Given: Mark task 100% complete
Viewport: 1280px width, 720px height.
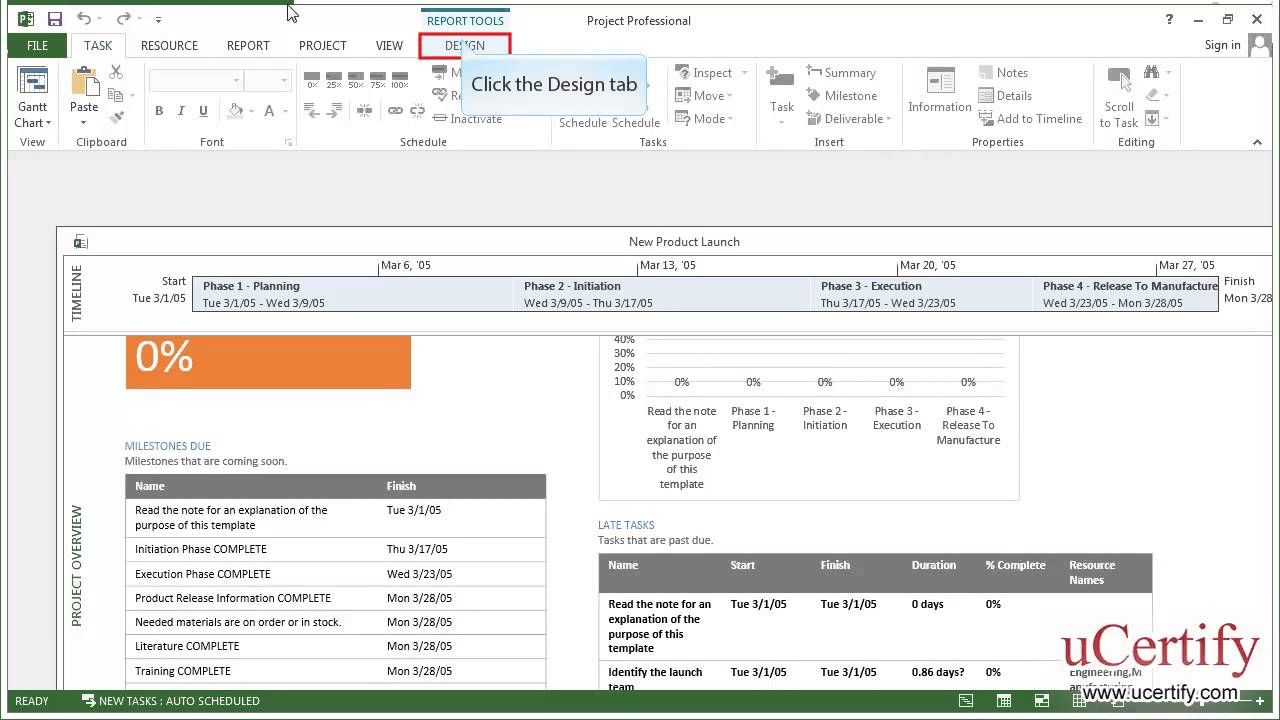Looking at the screenshot, I should point(400,79).
